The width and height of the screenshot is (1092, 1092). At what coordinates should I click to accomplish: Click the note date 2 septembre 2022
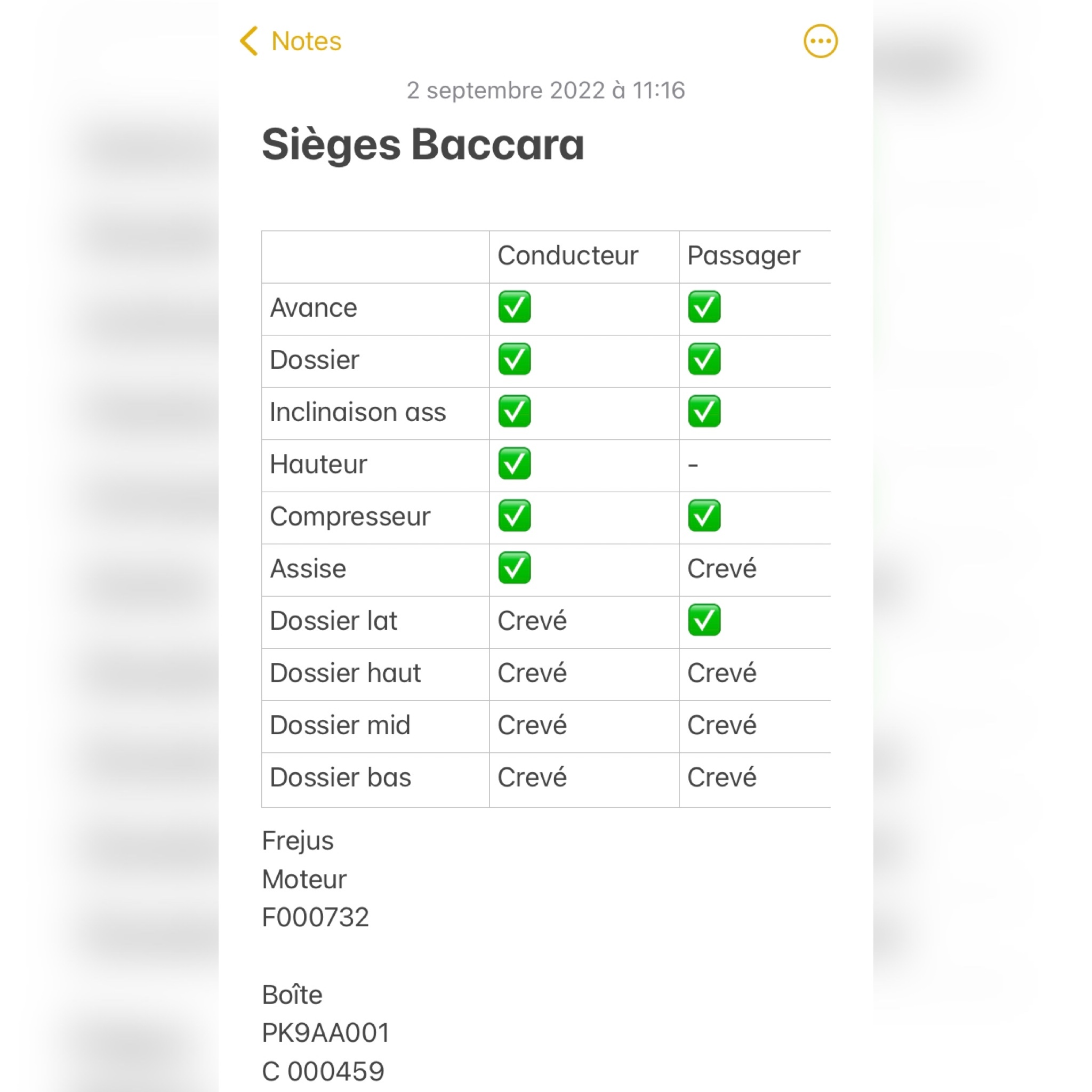click(545, 91)
